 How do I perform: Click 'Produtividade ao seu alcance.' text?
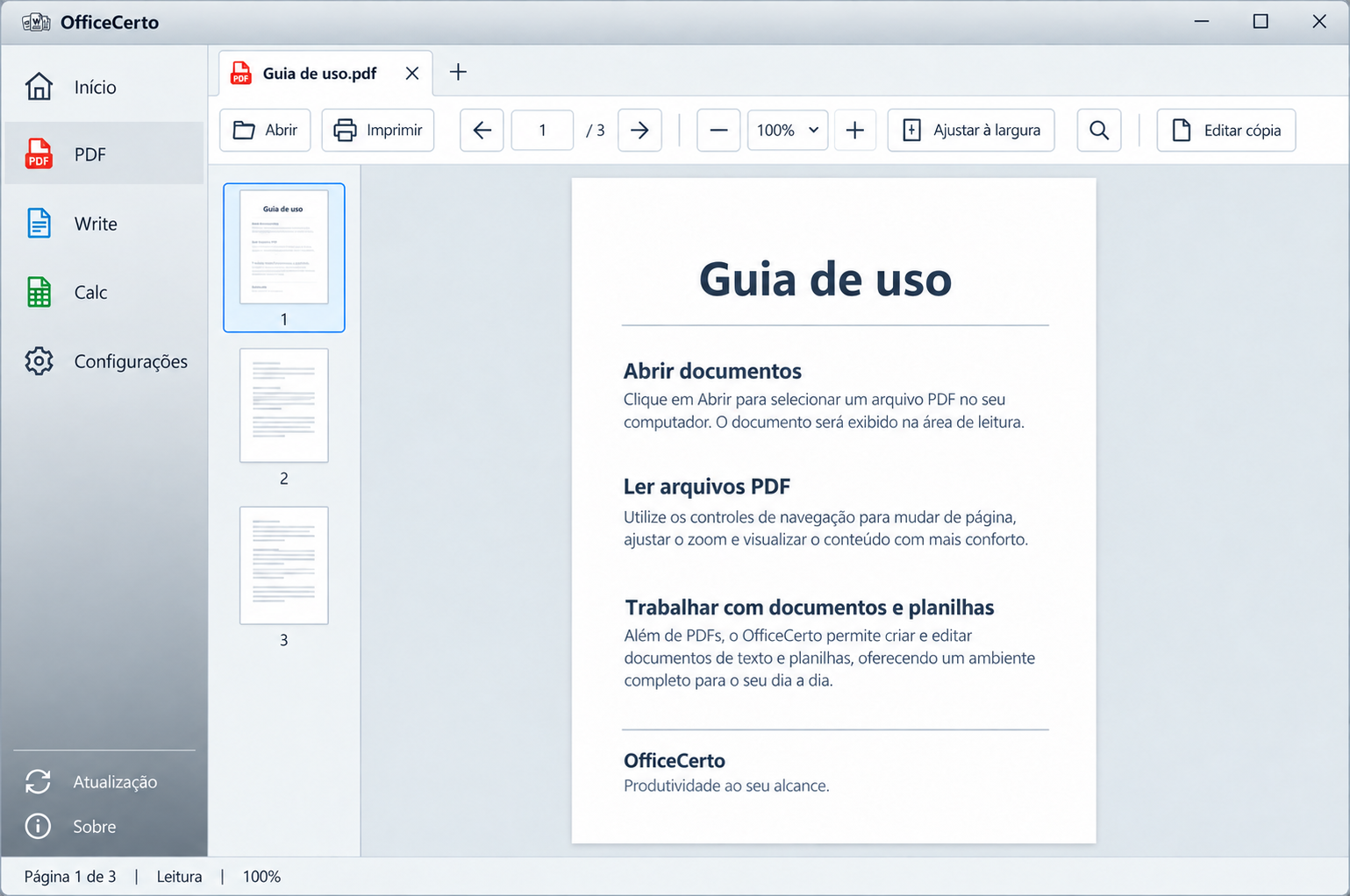pyautogui.click(x=726, y=786)
